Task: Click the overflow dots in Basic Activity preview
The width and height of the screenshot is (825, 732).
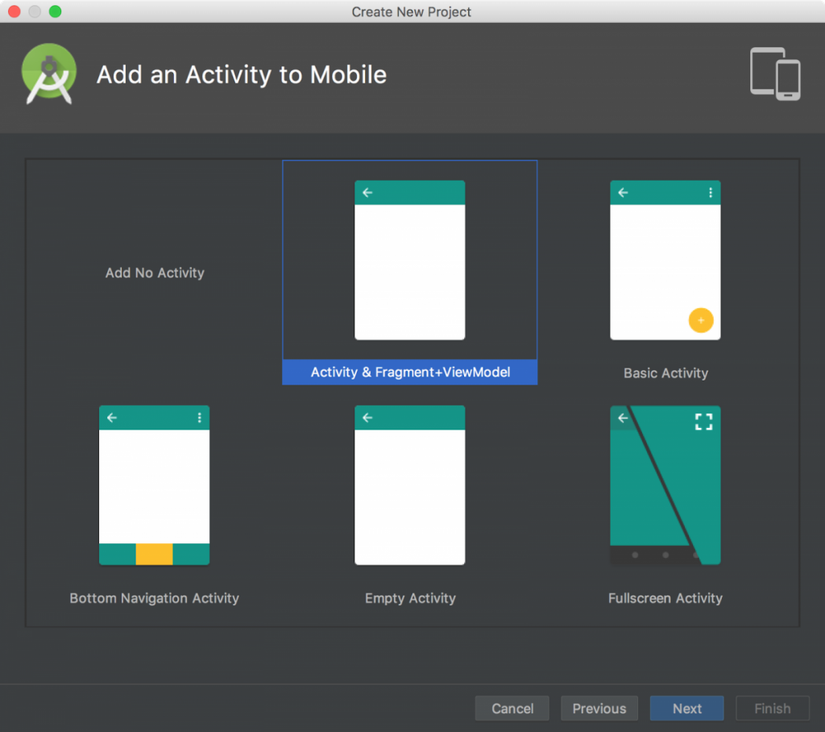Action: pyautogui.click(x=710, y=193)
